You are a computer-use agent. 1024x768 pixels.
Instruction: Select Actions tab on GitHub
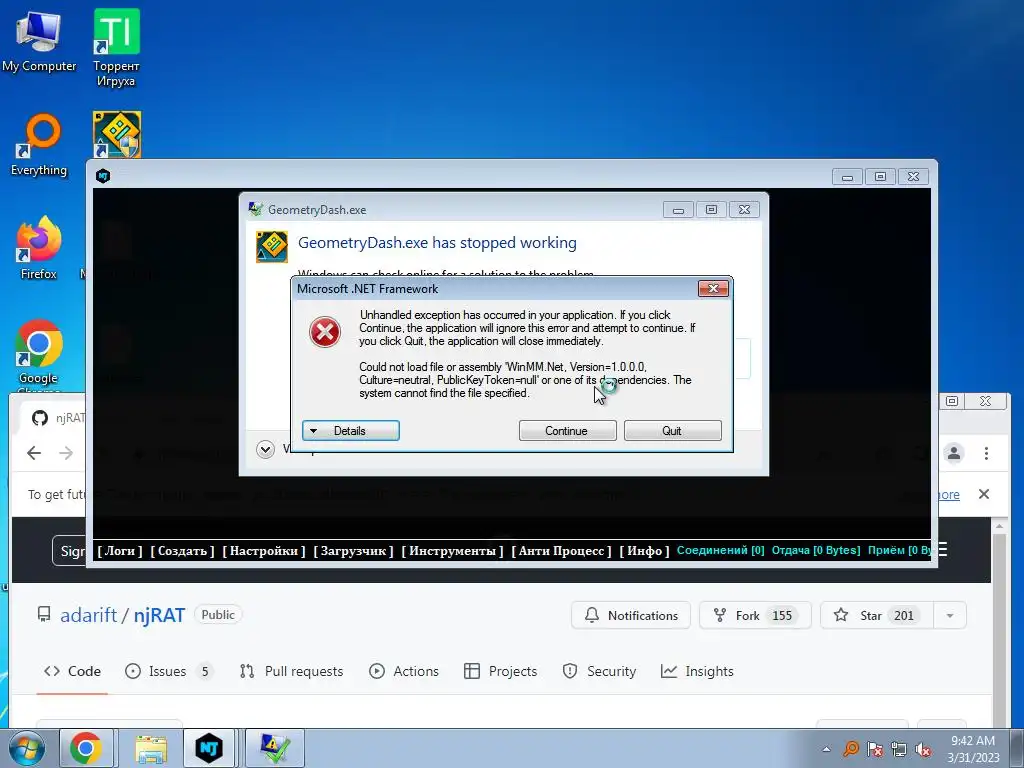tap(404, 671)
